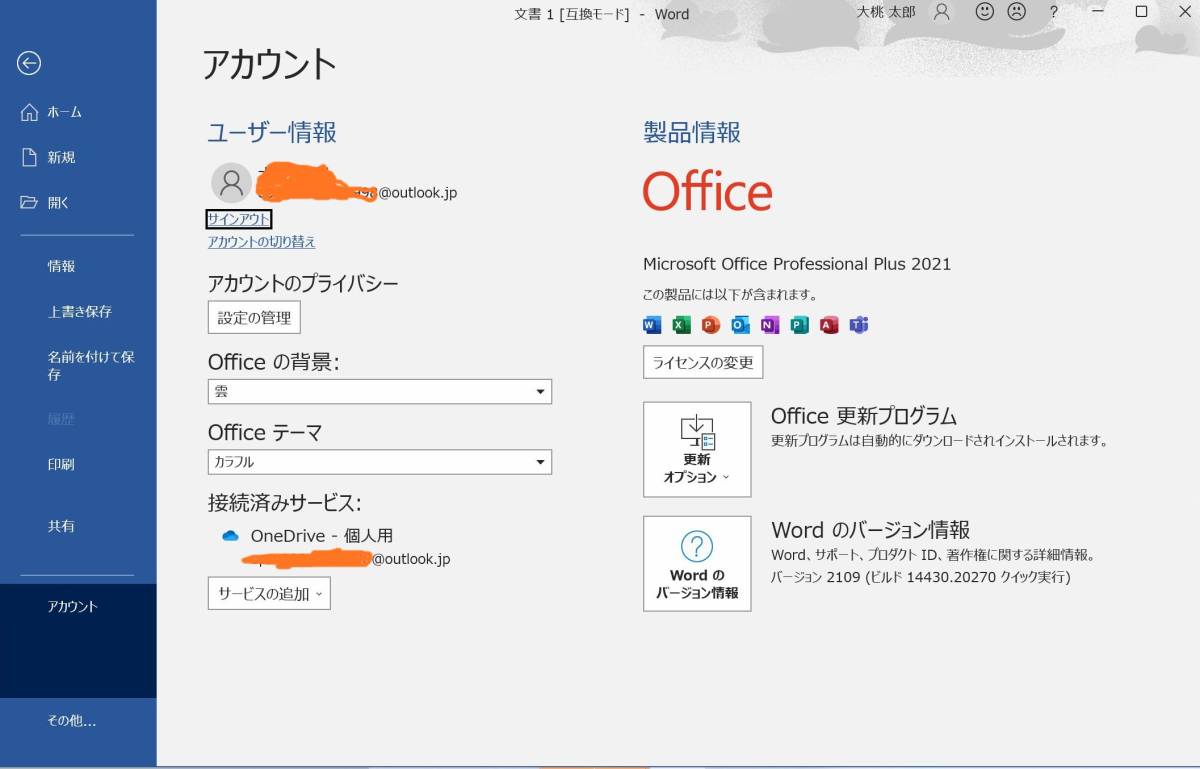Viewport: 1200px width, 769px height.
Task: Click the Teams app icon under product info
Action: click(858, 324)
